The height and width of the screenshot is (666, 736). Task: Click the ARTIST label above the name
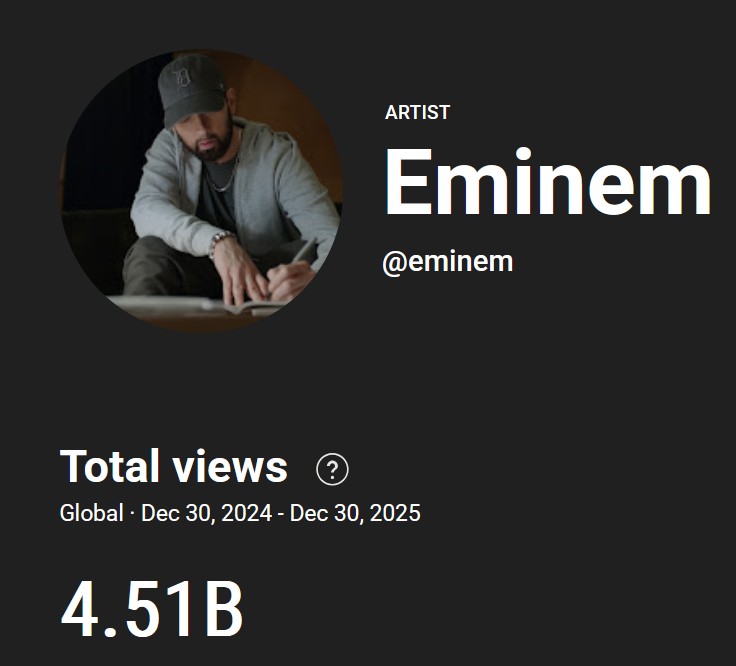point(417,112)
